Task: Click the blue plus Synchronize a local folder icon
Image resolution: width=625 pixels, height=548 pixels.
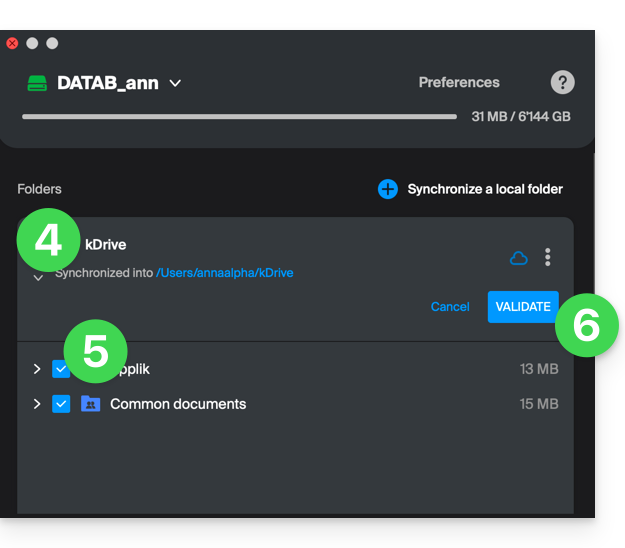Action: click(387, 189)
